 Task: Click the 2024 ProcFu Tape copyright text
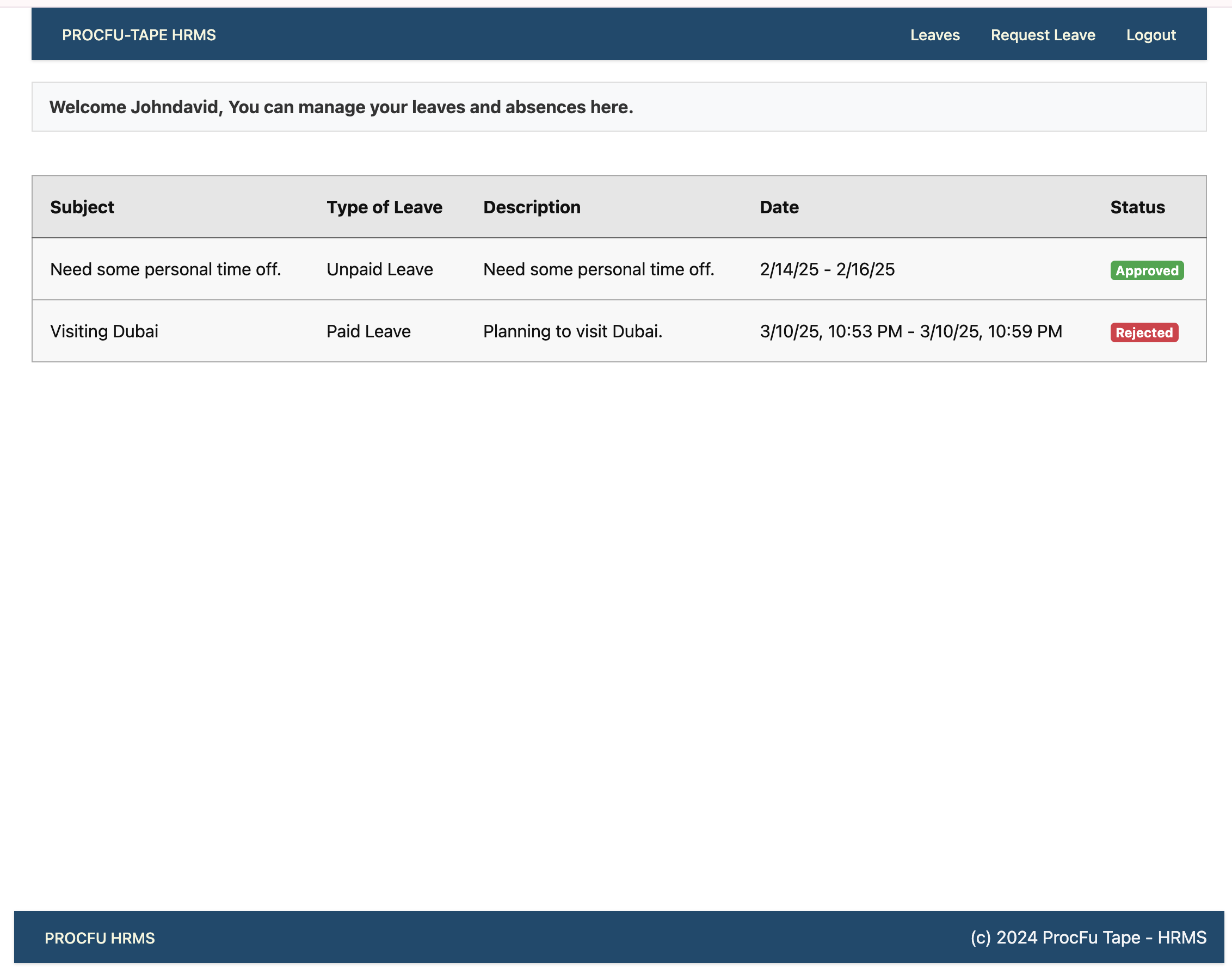pyautogui.click(x=1088, y=938)
